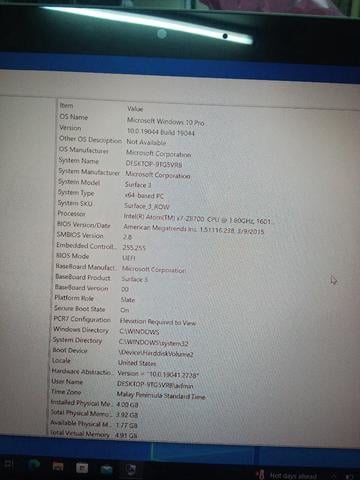
Task: Open File Explorer from the taskbar
Action: [x=58, y=466]
